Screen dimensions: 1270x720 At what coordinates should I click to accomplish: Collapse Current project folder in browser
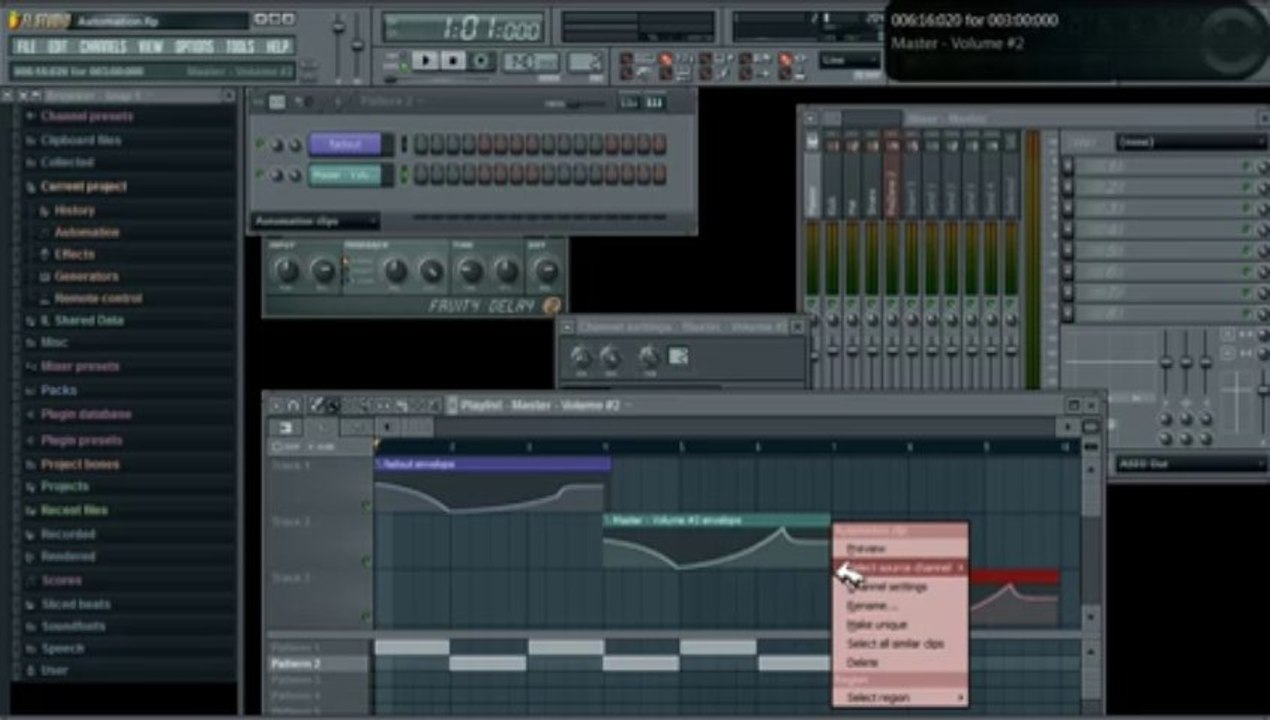point(83,186)
